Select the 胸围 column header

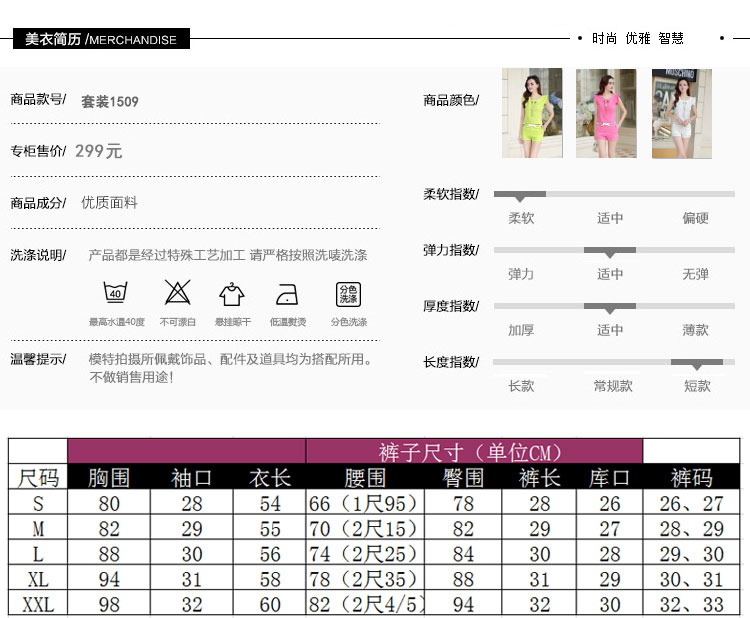coord(109,478)
